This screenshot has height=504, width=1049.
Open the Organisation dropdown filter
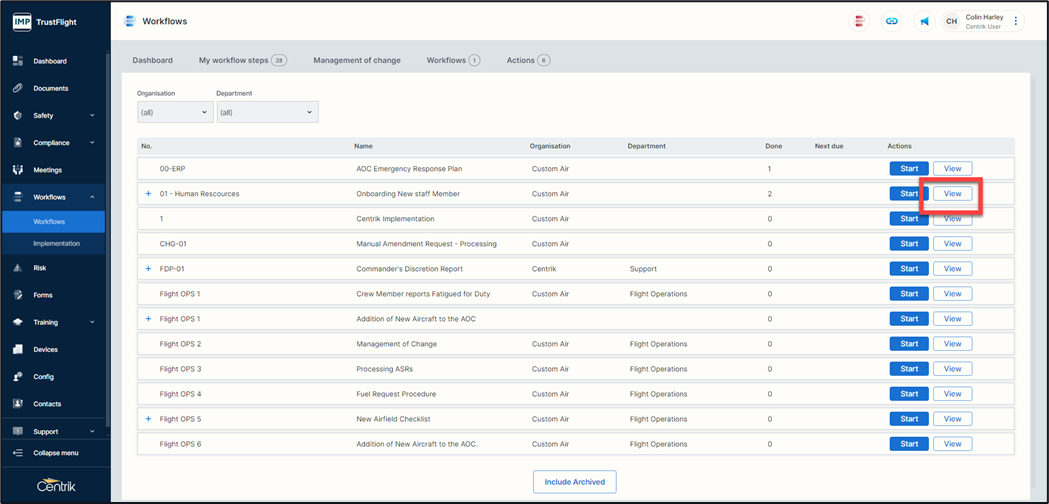click(x=175, y=112)
